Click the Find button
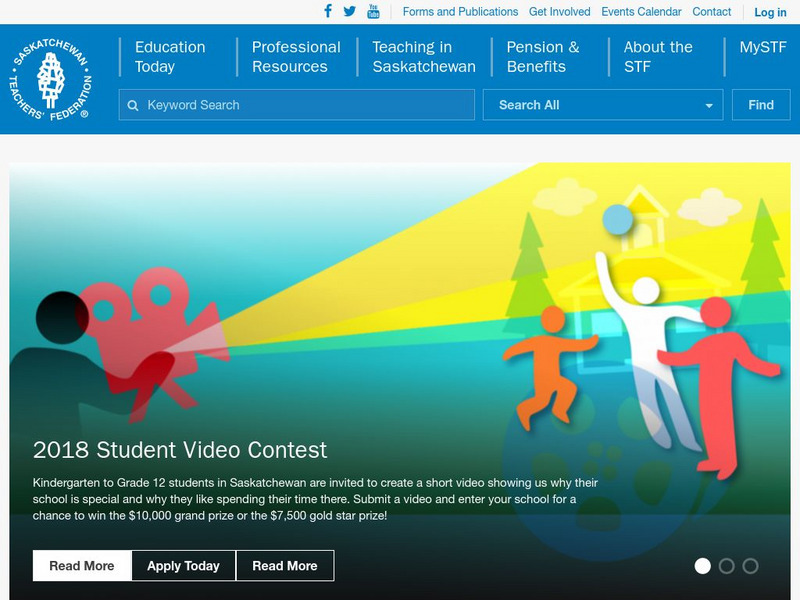 761,105
